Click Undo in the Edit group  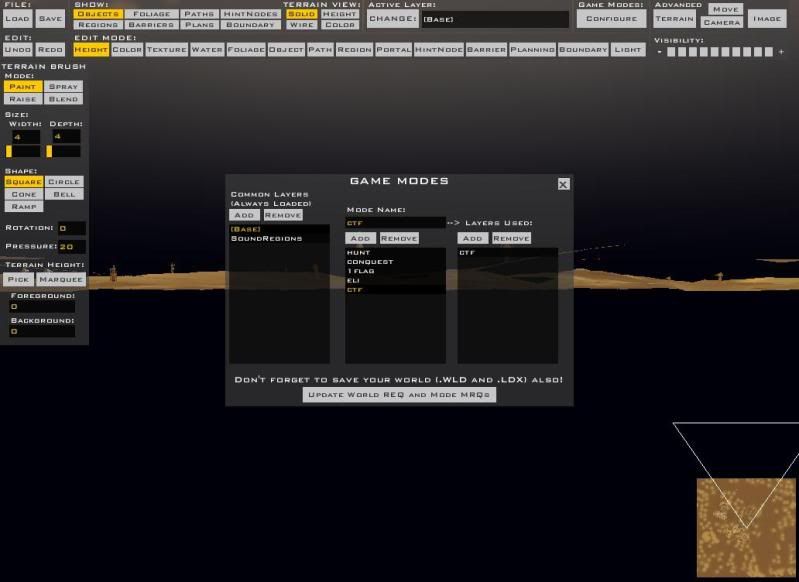[18, 49]
